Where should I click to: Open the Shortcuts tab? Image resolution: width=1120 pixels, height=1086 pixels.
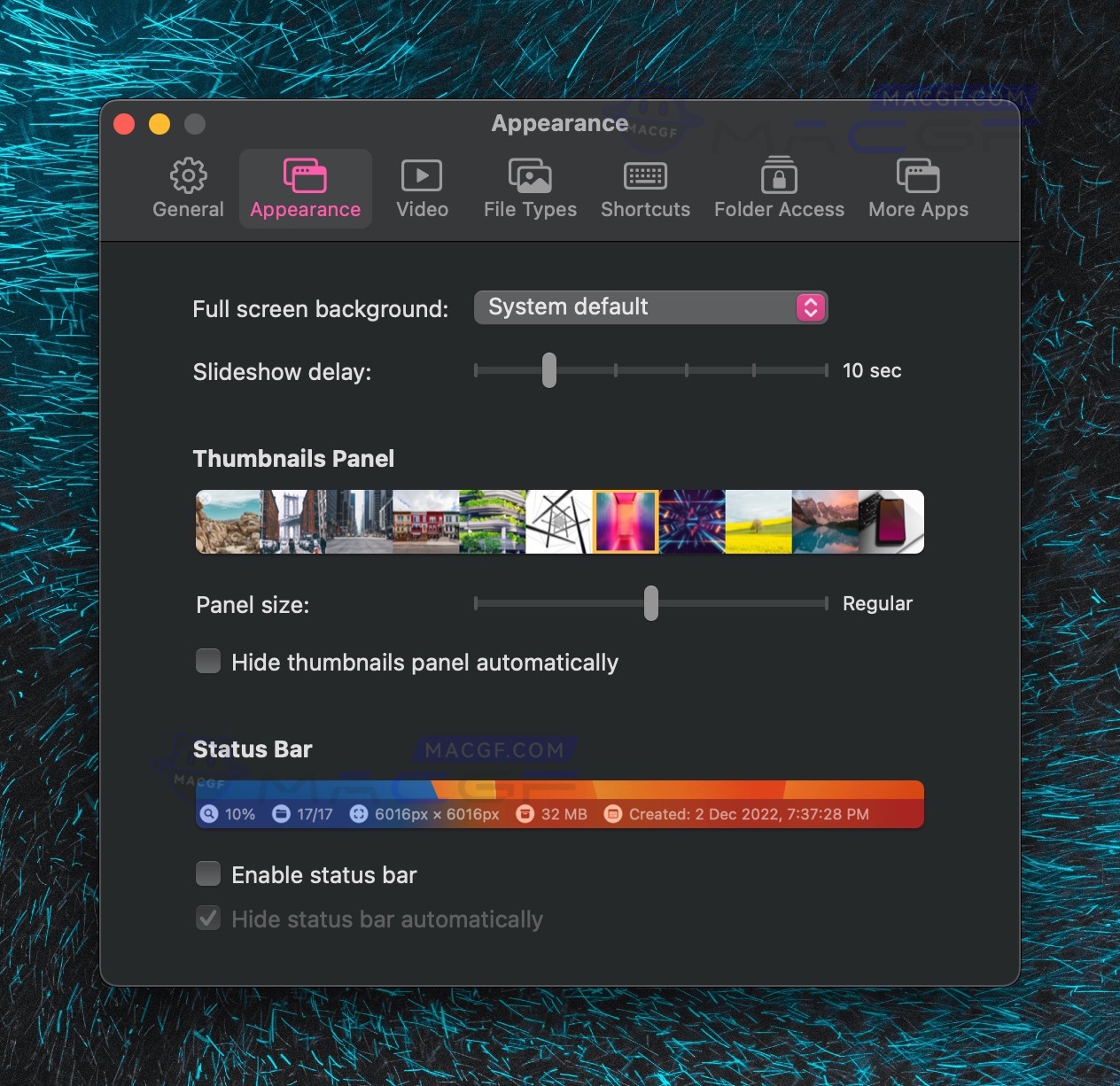pyautogui.click(x=645, y=188)
